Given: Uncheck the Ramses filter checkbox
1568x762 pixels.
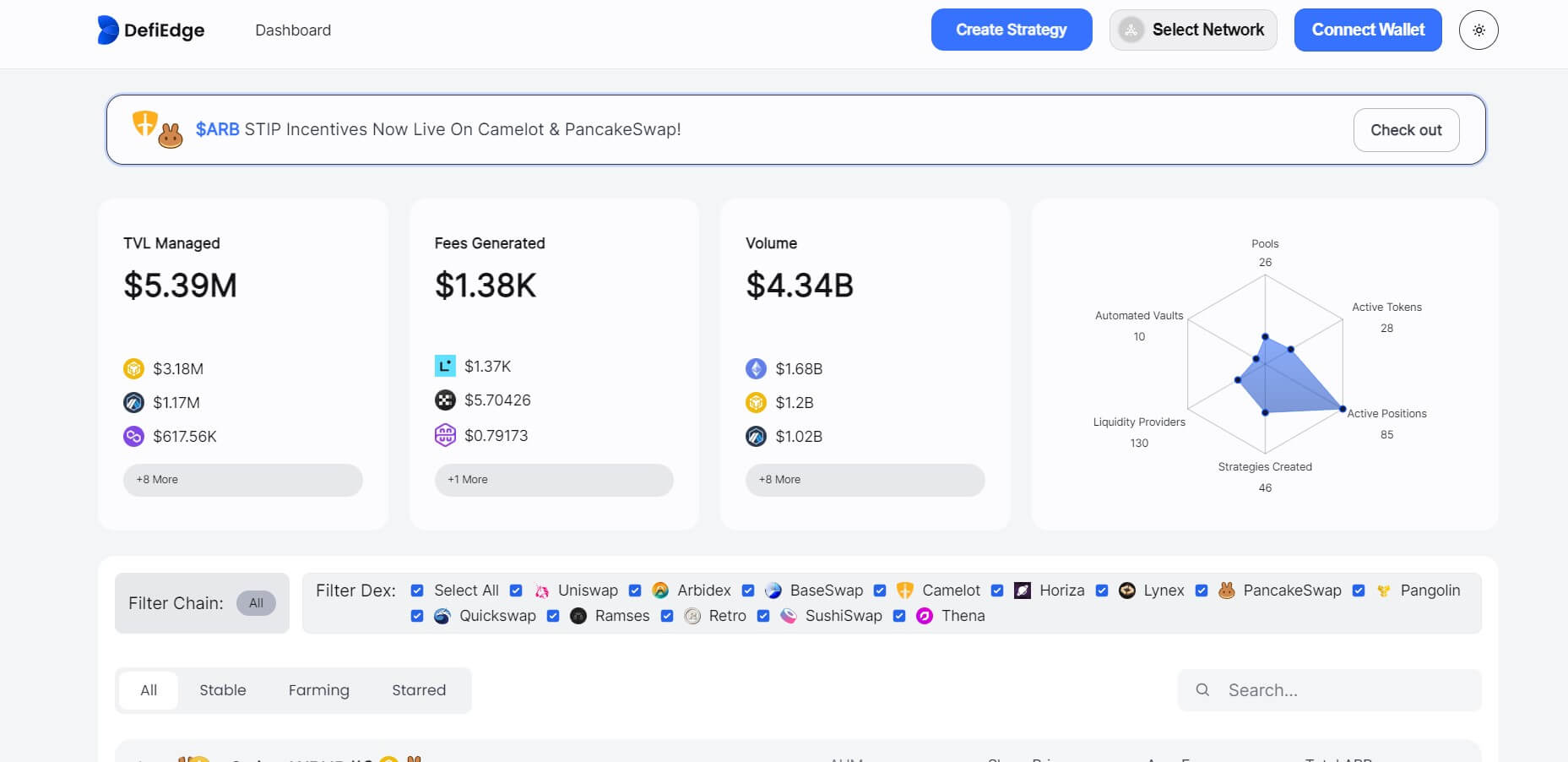Looking at the screenshot, I should point(553,616).
